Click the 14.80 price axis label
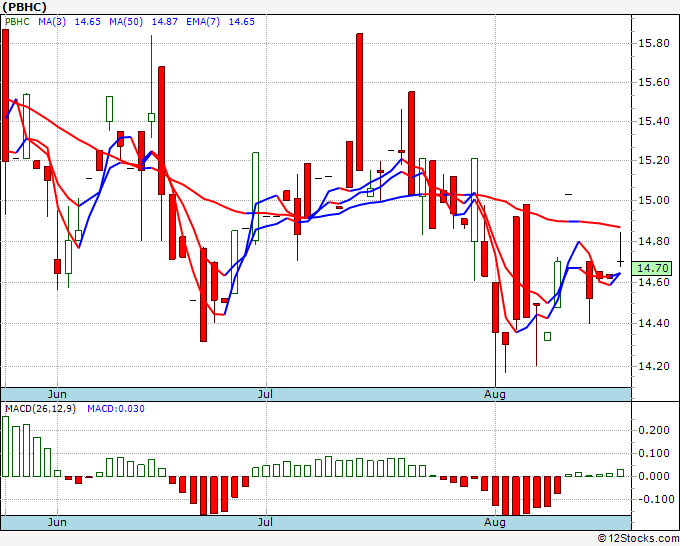This screenshot has height=546, width=680. click(654, 241)
